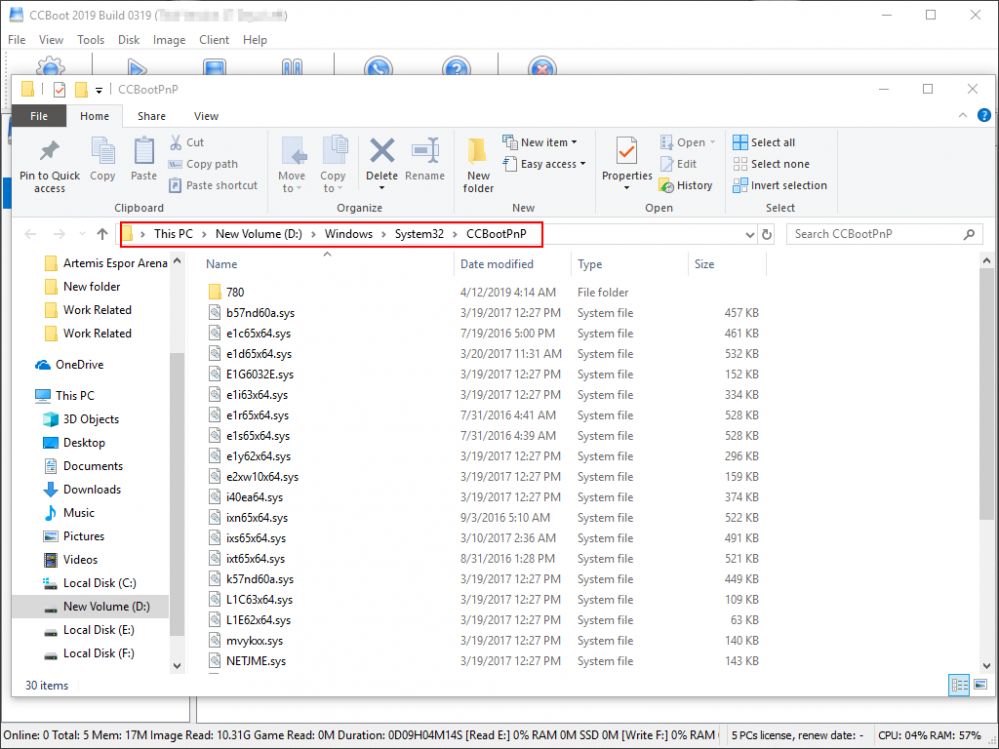Open the CCBoot Client menu
The height and width of the screenshot is (749, 999).
214,39
